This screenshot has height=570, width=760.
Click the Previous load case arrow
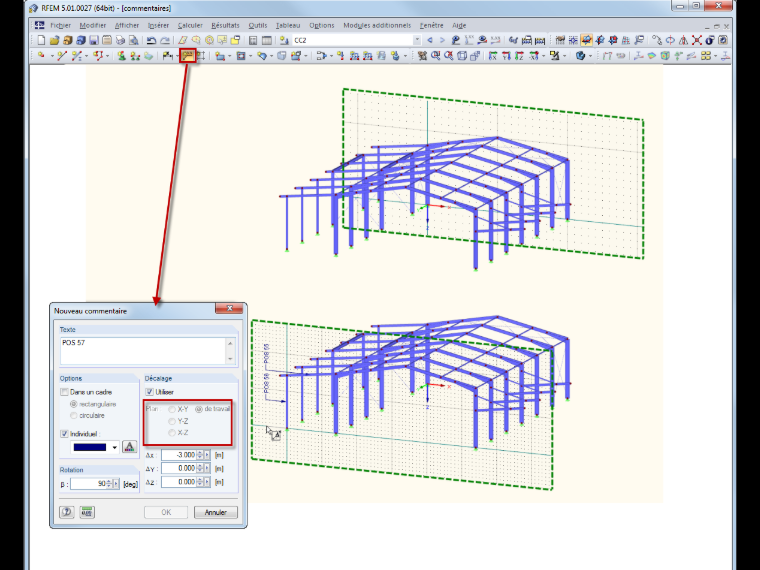tap(429, 40)
